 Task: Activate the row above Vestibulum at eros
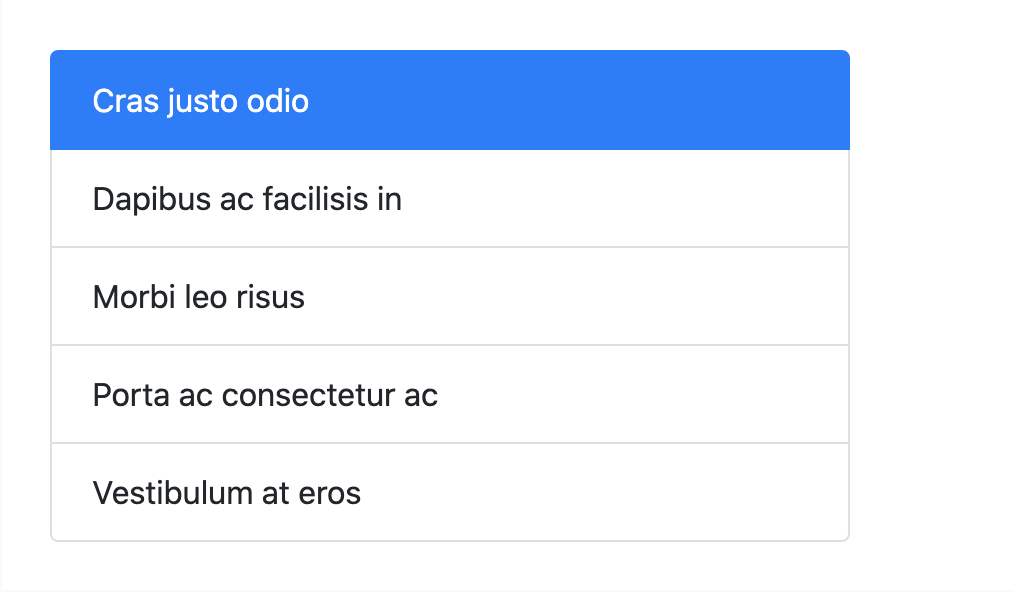[x=449, y=395]
